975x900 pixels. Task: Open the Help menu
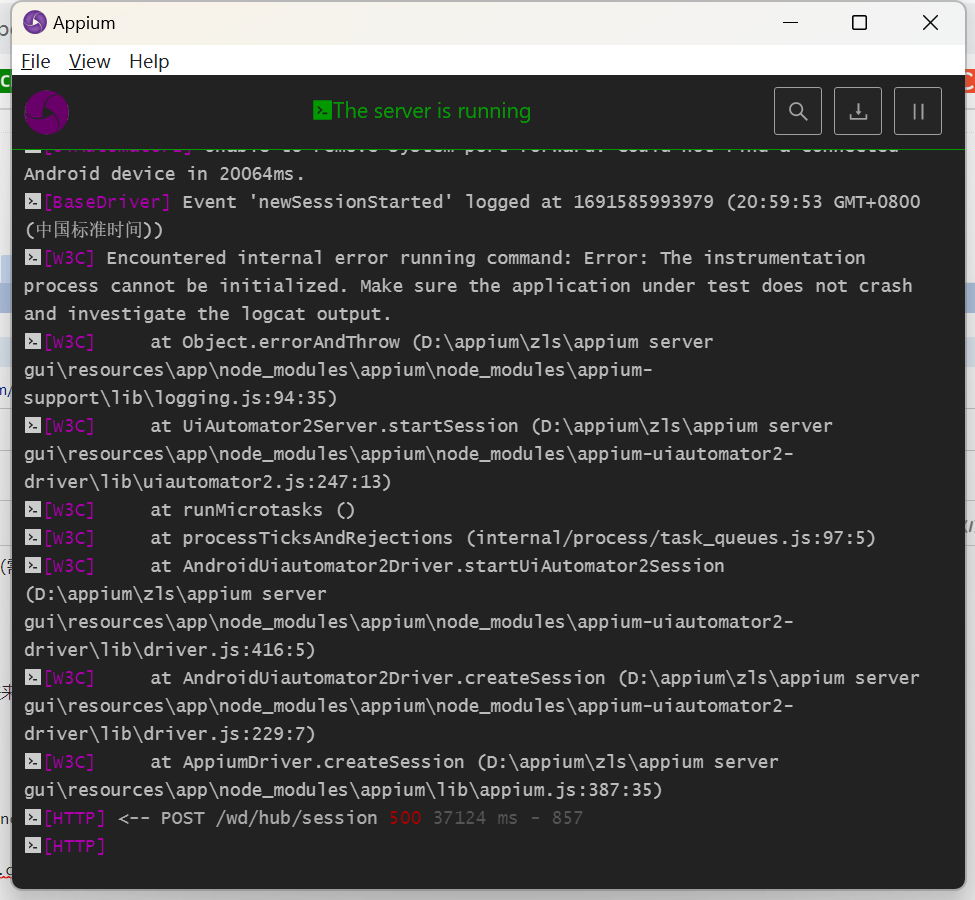click(x=149, y=62)
